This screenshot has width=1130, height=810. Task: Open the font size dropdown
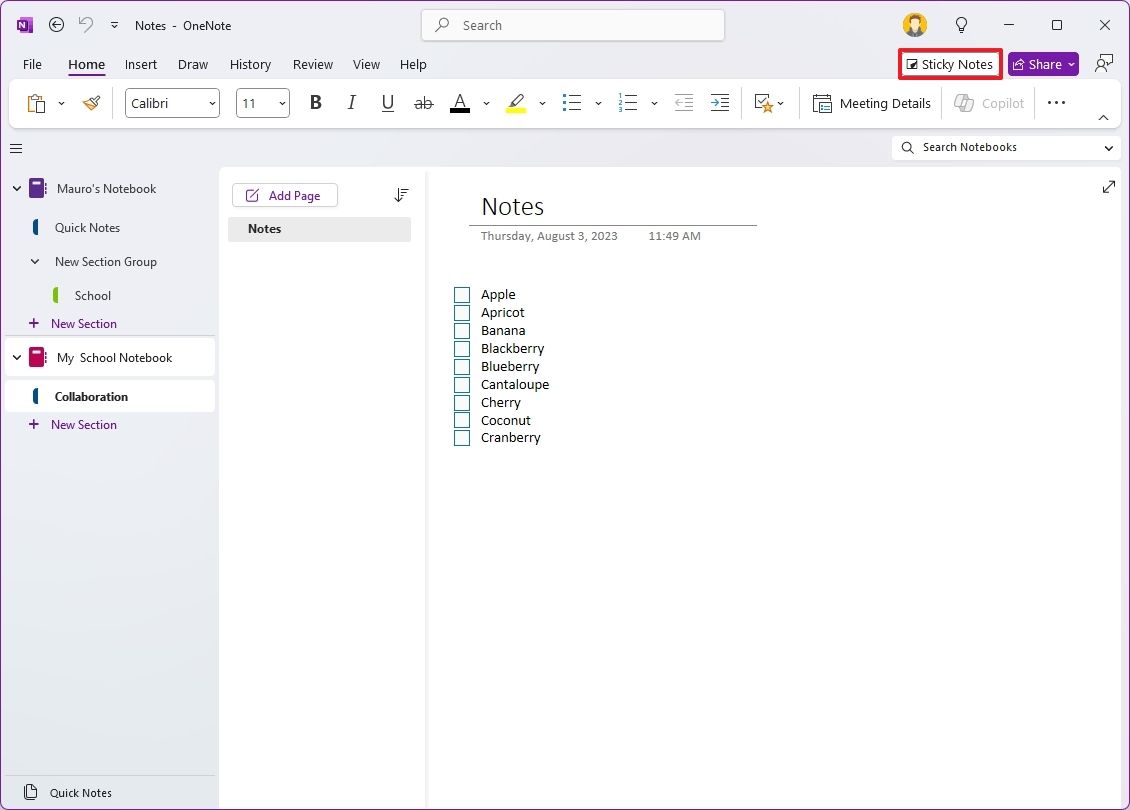281,102
